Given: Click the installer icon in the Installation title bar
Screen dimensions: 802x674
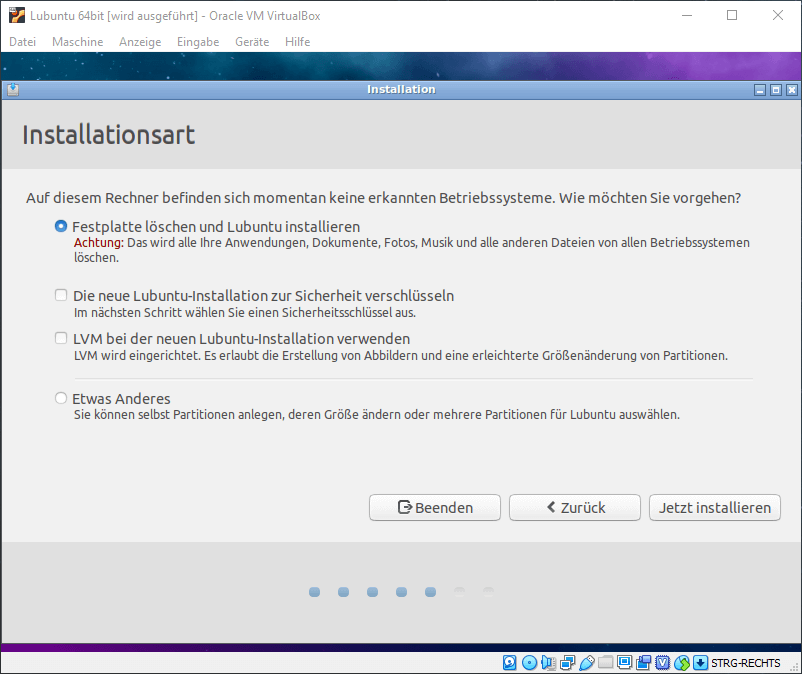Looking at the screenshot, I should click(x=13, y=89).
